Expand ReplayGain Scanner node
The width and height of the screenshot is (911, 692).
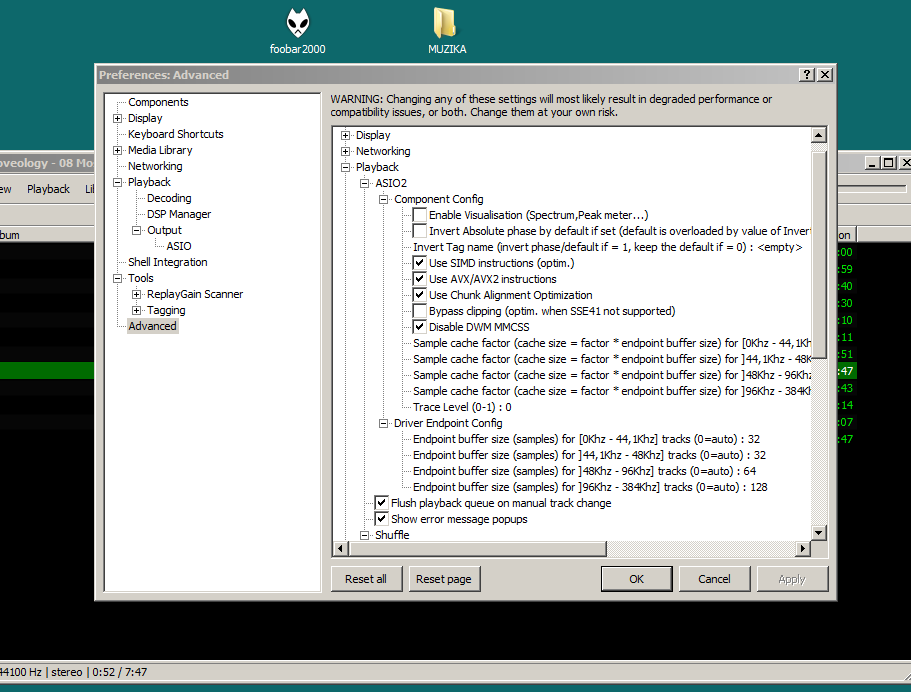(x=137, y=294)
